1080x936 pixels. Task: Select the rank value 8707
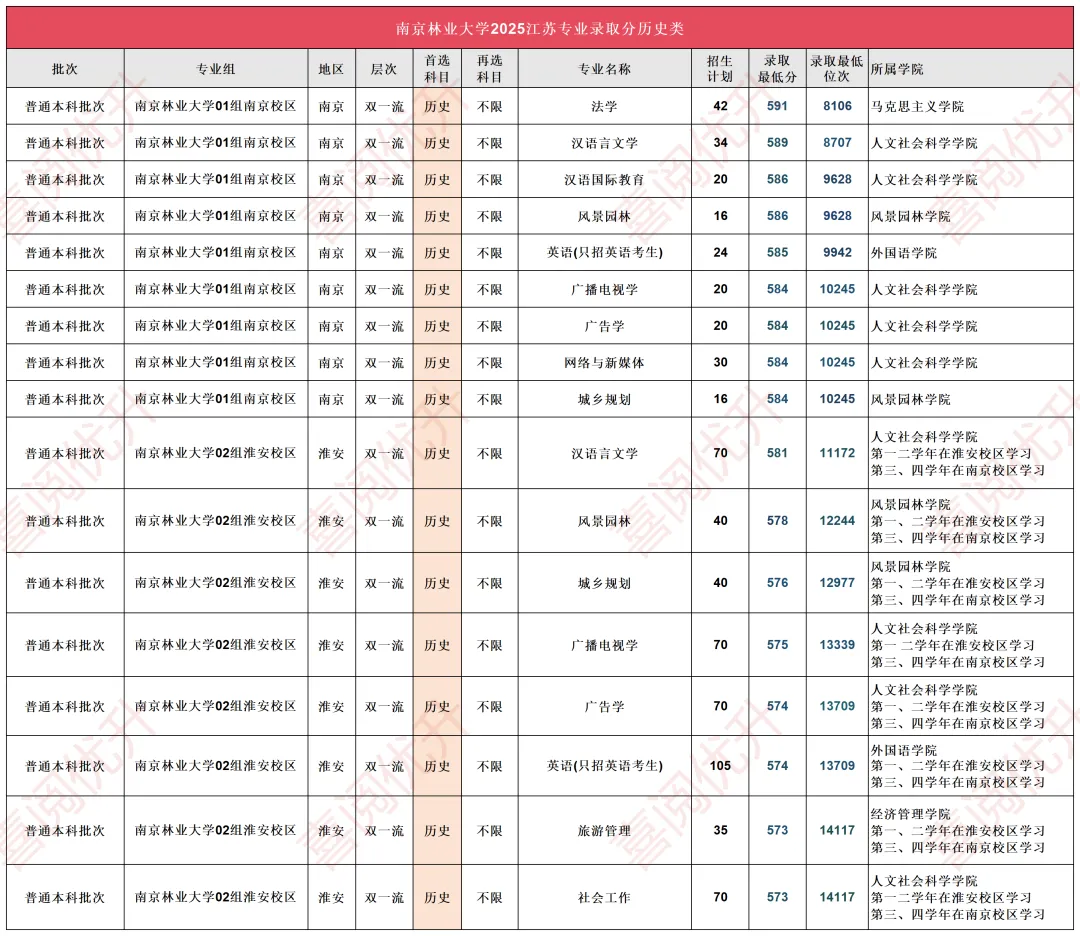click(x=837, y=143)
